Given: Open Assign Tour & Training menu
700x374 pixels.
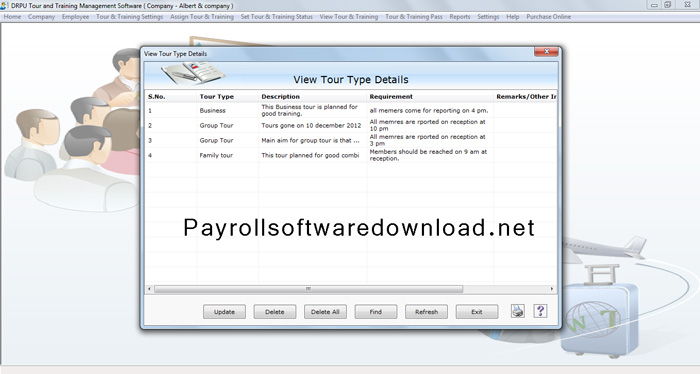Looking at the screenshot, I should pyautogui.click(x=202, y=17).
